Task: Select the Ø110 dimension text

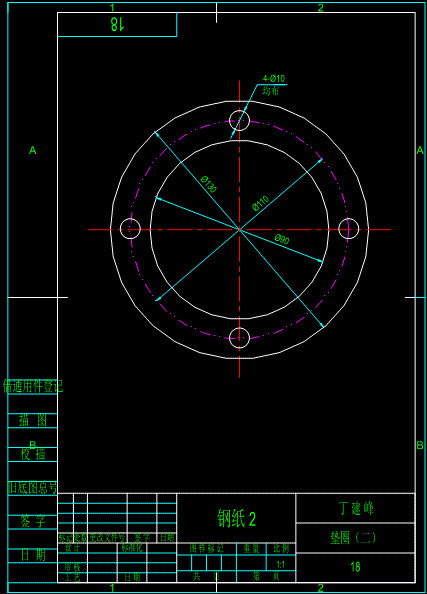Action: coord(261,203)
